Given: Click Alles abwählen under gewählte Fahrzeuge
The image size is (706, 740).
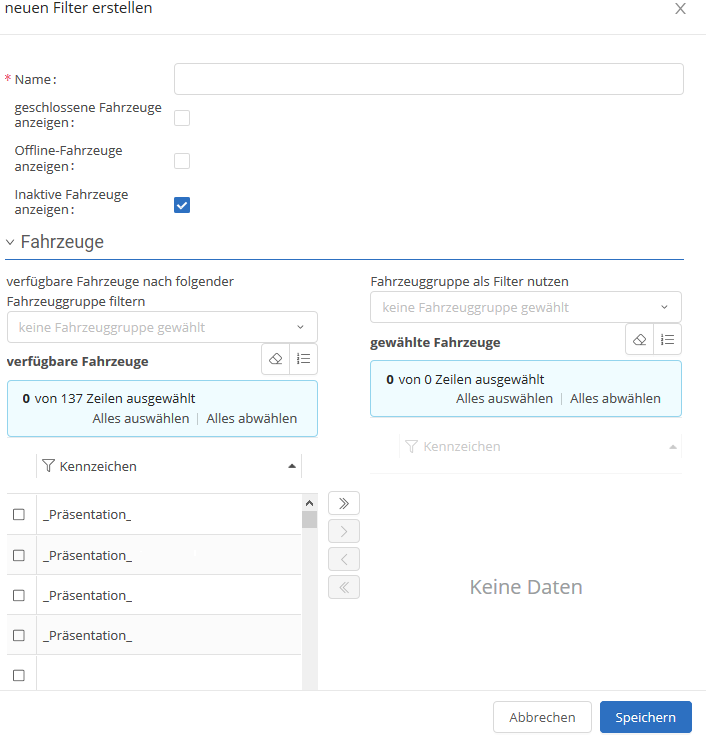Looking at the screenshot, I should click(615, 398).
